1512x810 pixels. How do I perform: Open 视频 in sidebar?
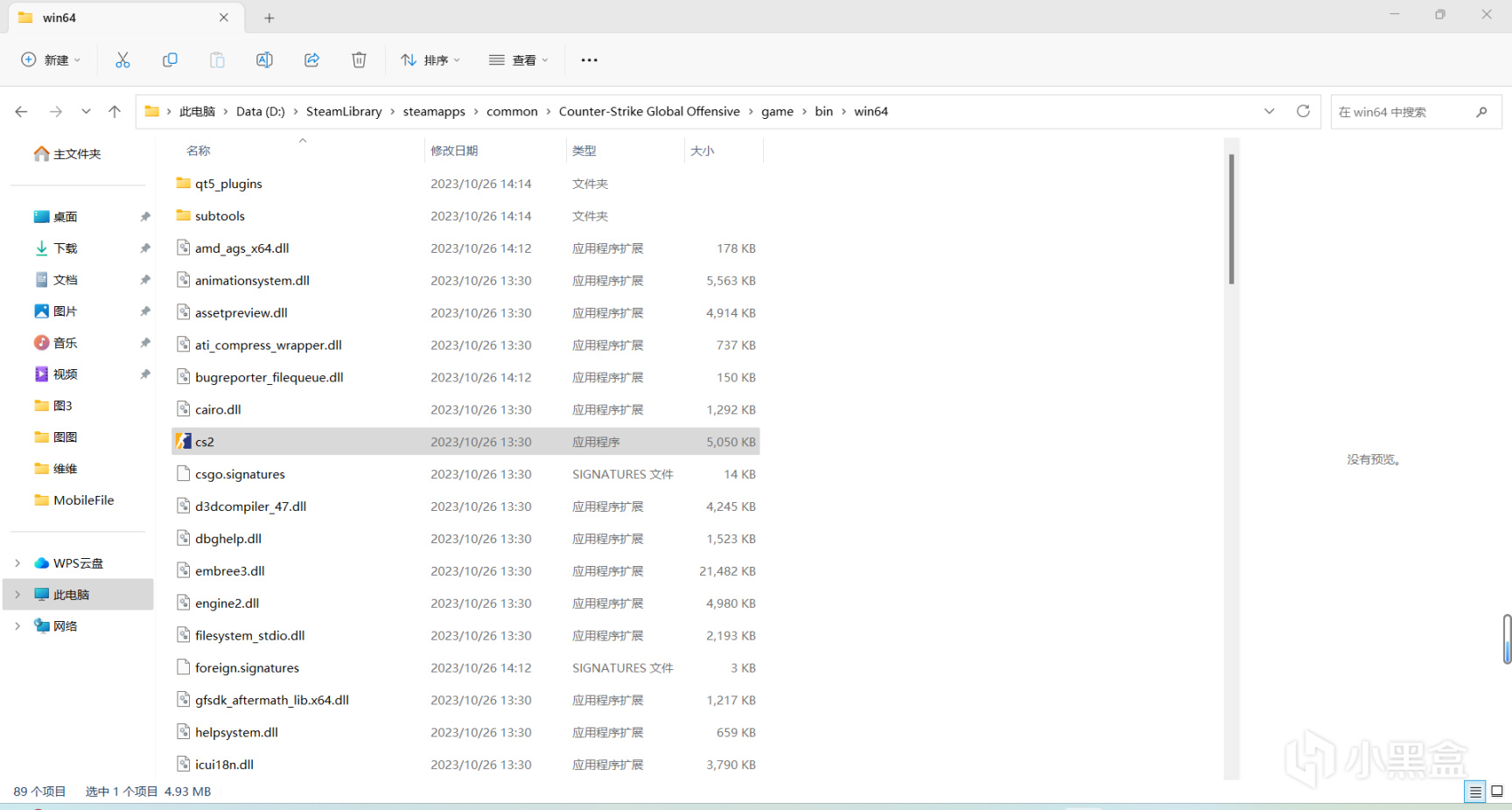[x=55, y=374]
